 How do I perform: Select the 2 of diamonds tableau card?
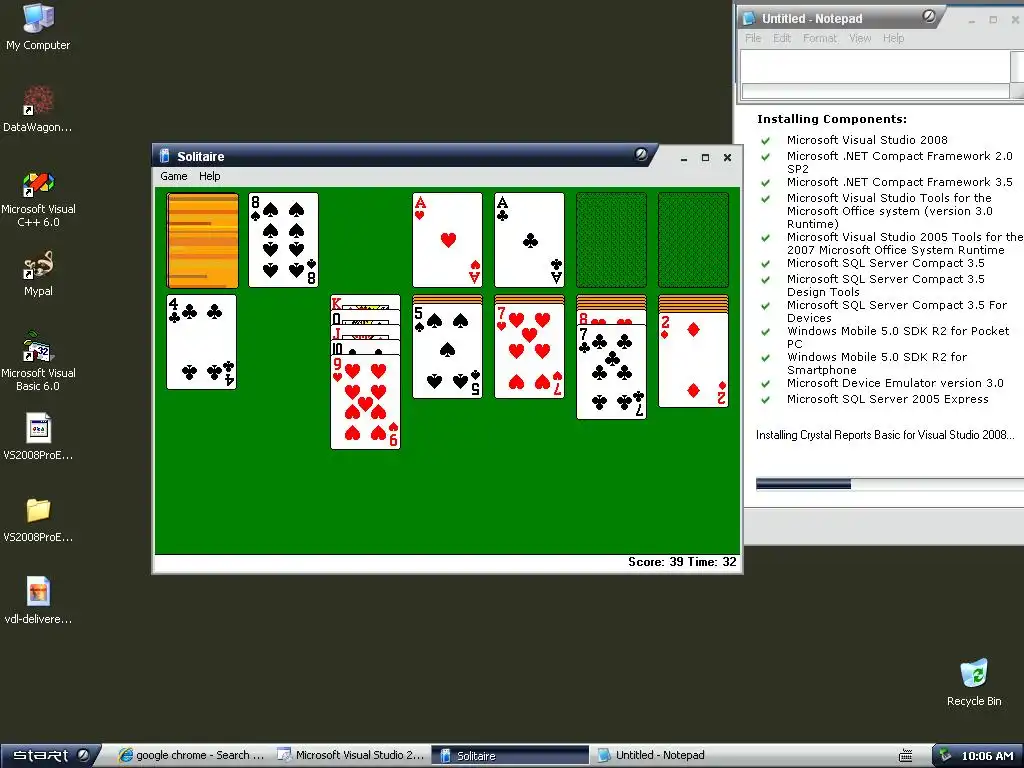click(694, 360)
